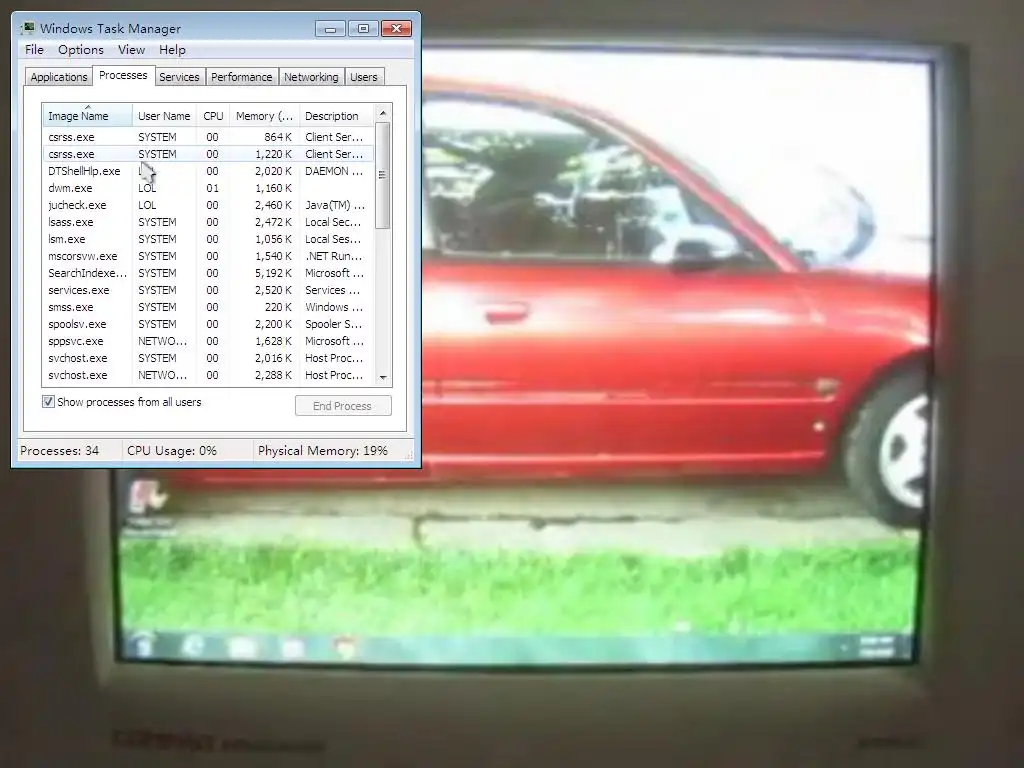Select the SearchIndexe... process
Viewport: 1024px width, 768px height.
208,273
